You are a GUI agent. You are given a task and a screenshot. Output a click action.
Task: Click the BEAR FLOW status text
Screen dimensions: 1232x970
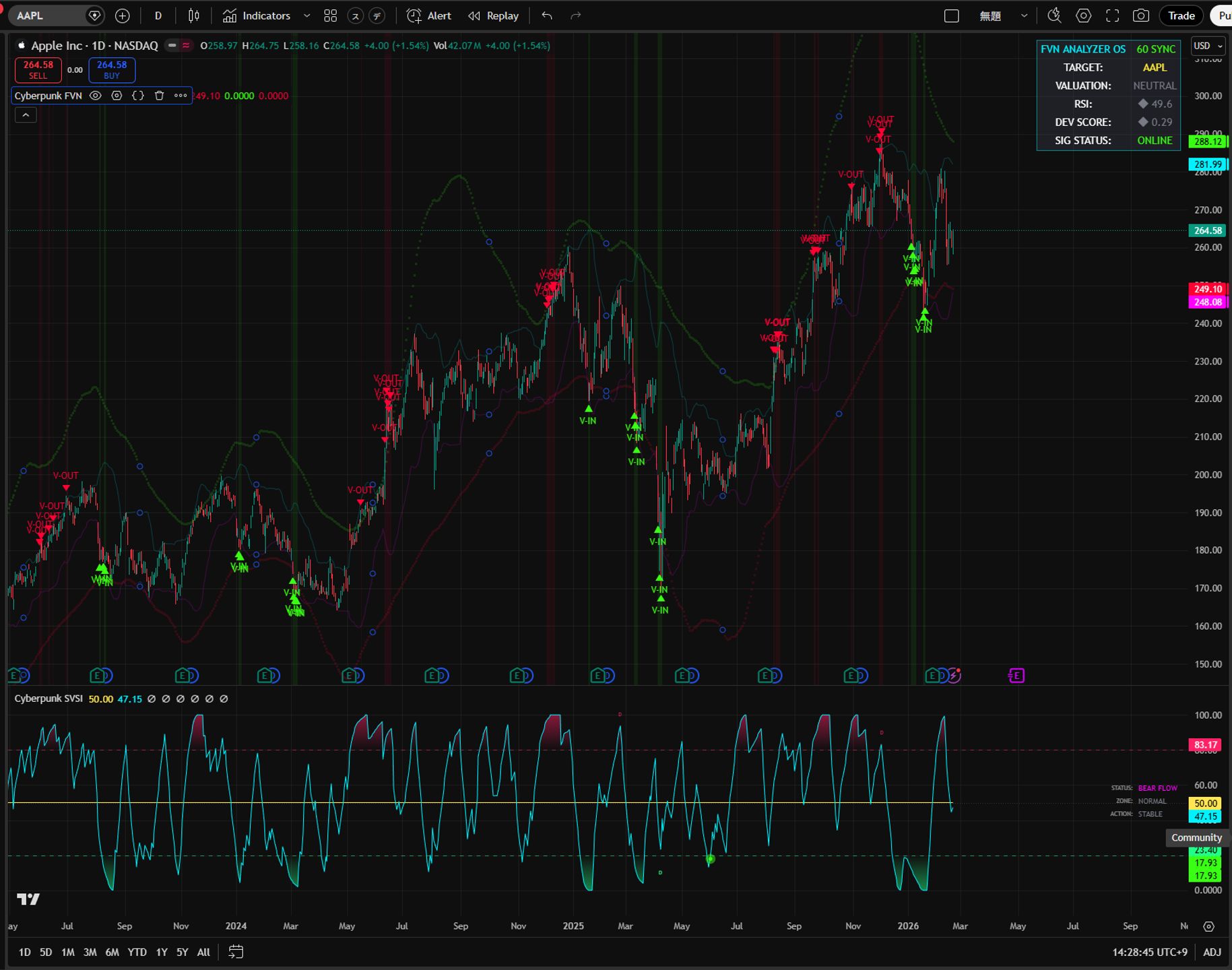(x=1158, y=788)
